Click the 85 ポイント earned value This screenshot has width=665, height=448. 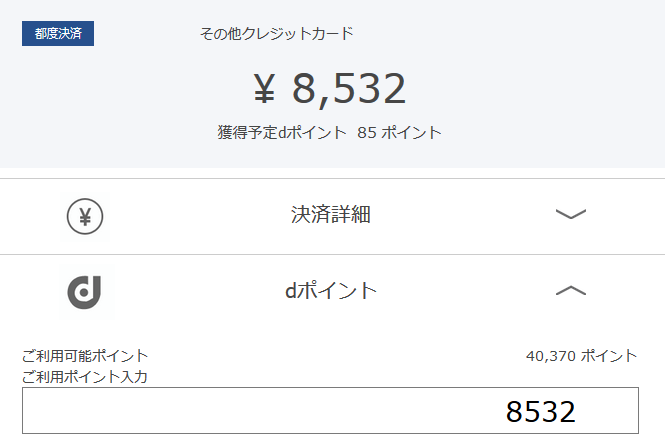pos(399,132)
